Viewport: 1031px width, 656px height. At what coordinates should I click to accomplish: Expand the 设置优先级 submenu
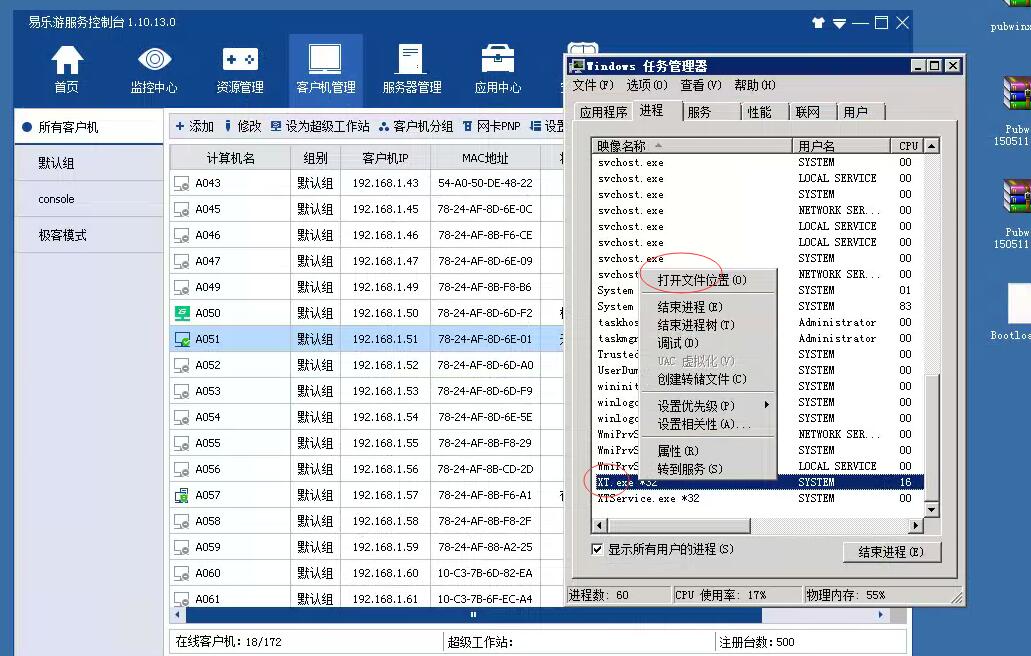[x=708, y=406]
